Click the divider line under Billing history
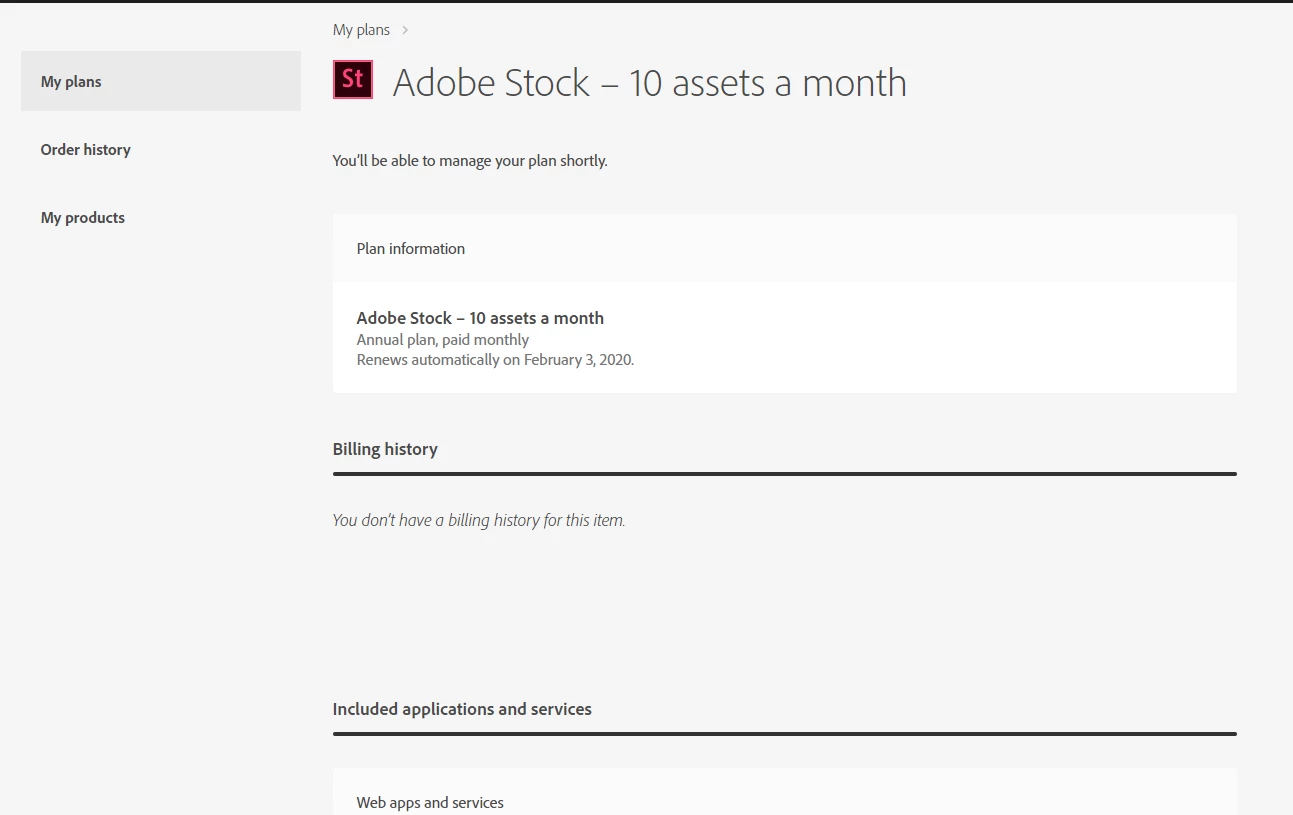Screen dimensions: 1293x815 click(784, 474)
